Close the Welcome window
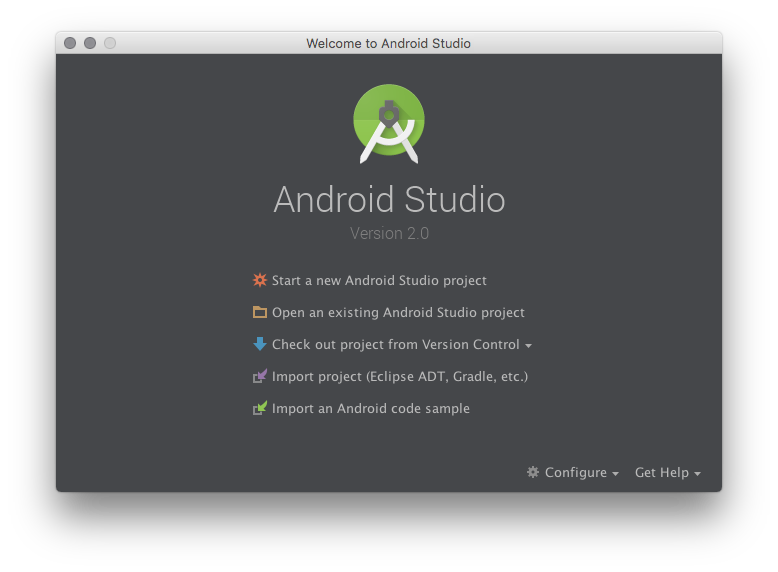The image size is (778, 572). [70, 43]
